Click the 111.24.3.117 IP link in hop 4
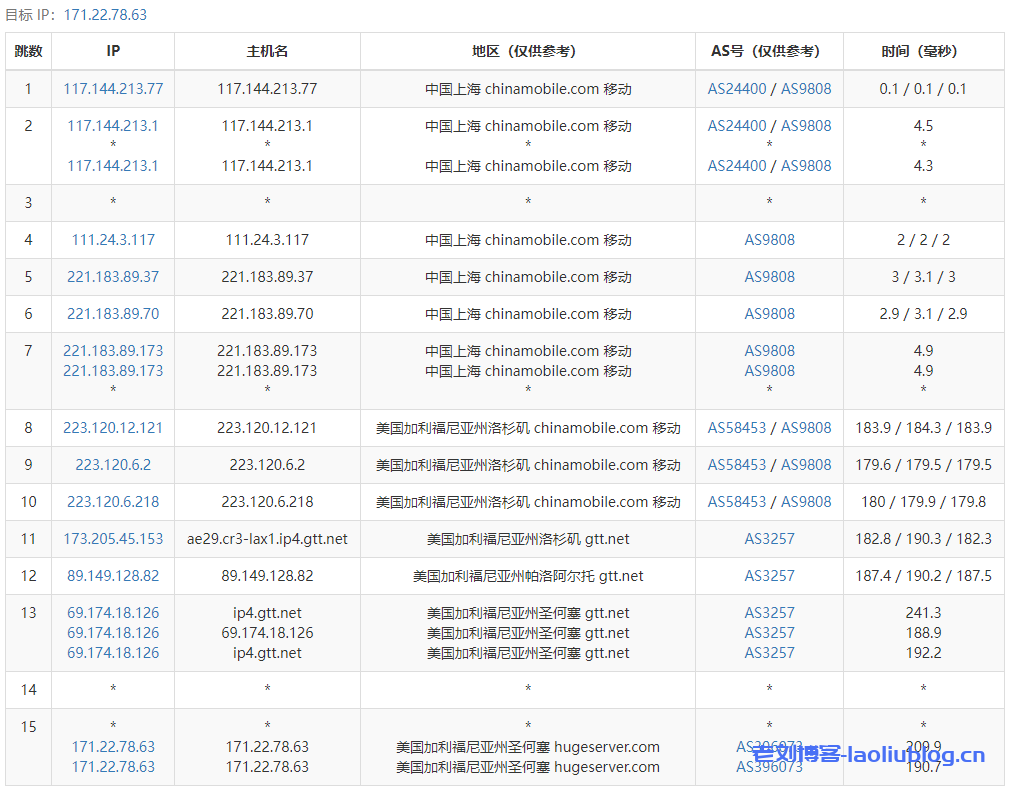The width and height of the screenshot is (1011, 792). tap(113, 240)
